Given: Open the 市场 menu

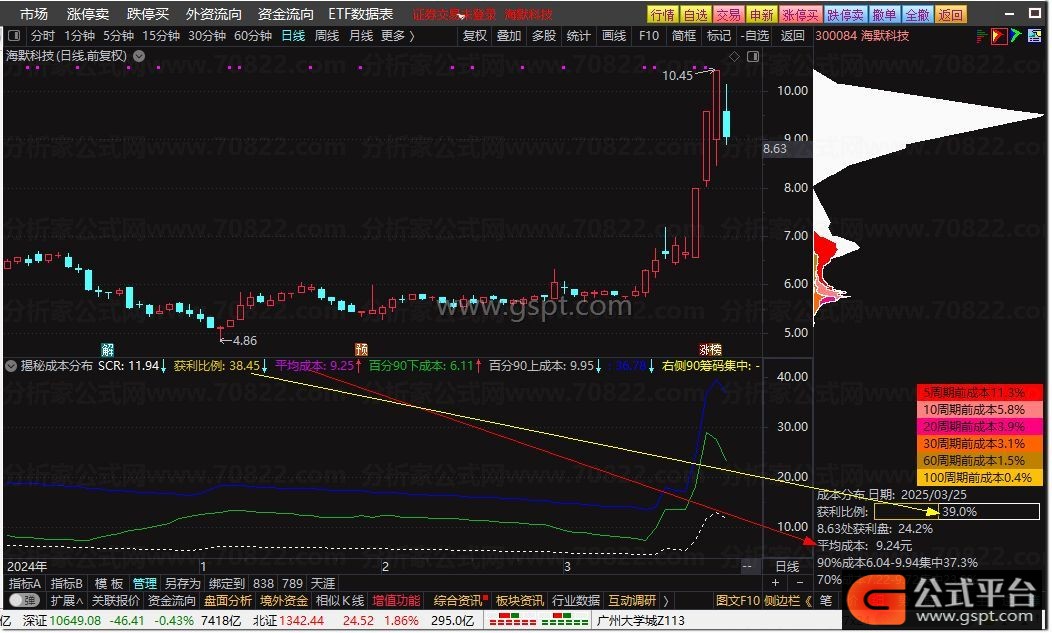Looking at the screenshot, I should tap(34, 14).
